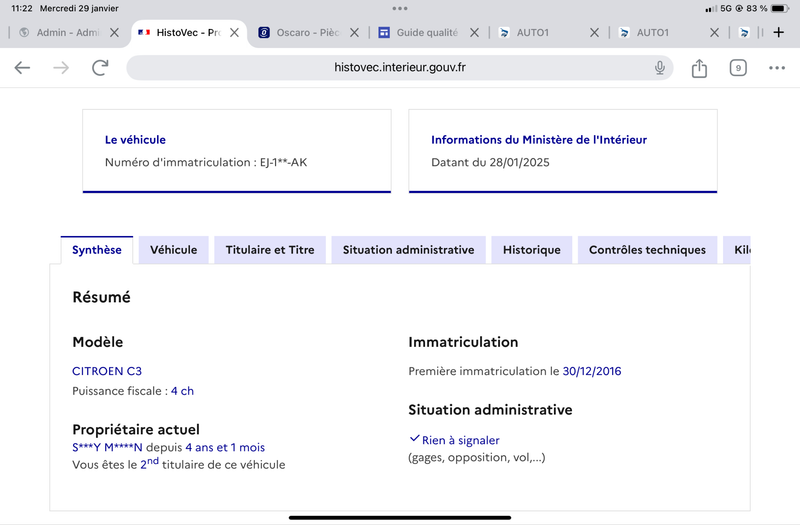Click Informations du Ministère de l'Intérieur heading
The image size is (800, 525).
pyautogui.click(x=539, y=140)
